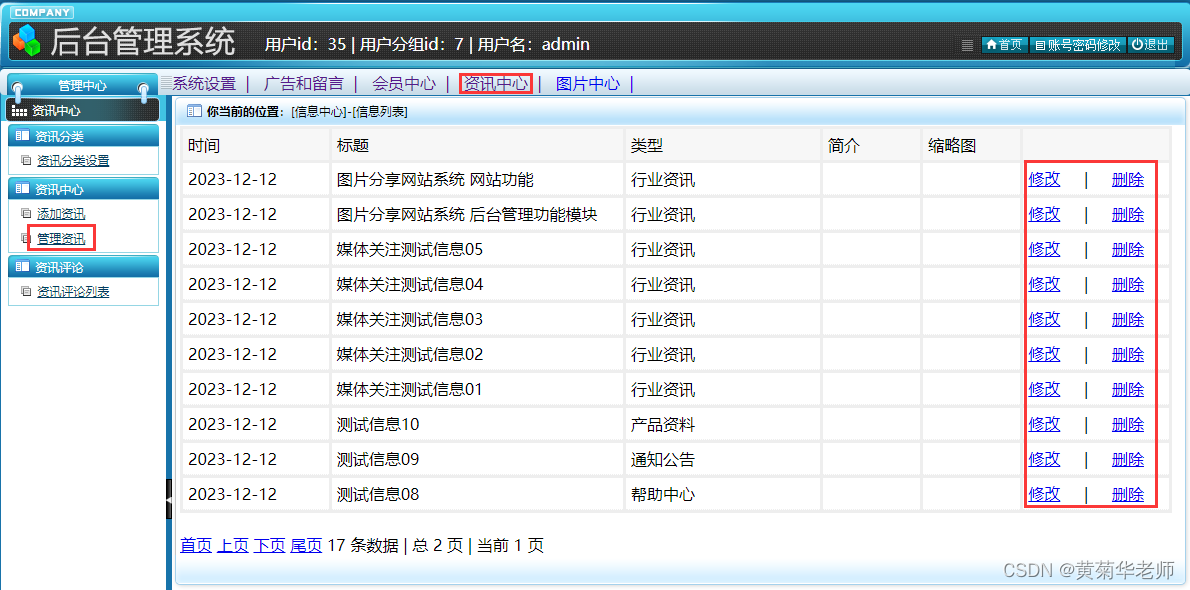Click 修改 for 测试信息08
1190x590 pixels.
(x=1044, y=495)
